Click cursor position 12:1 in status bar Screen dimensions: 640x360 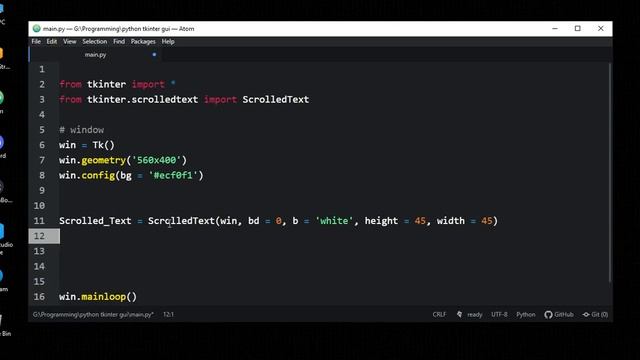point(168,315)
